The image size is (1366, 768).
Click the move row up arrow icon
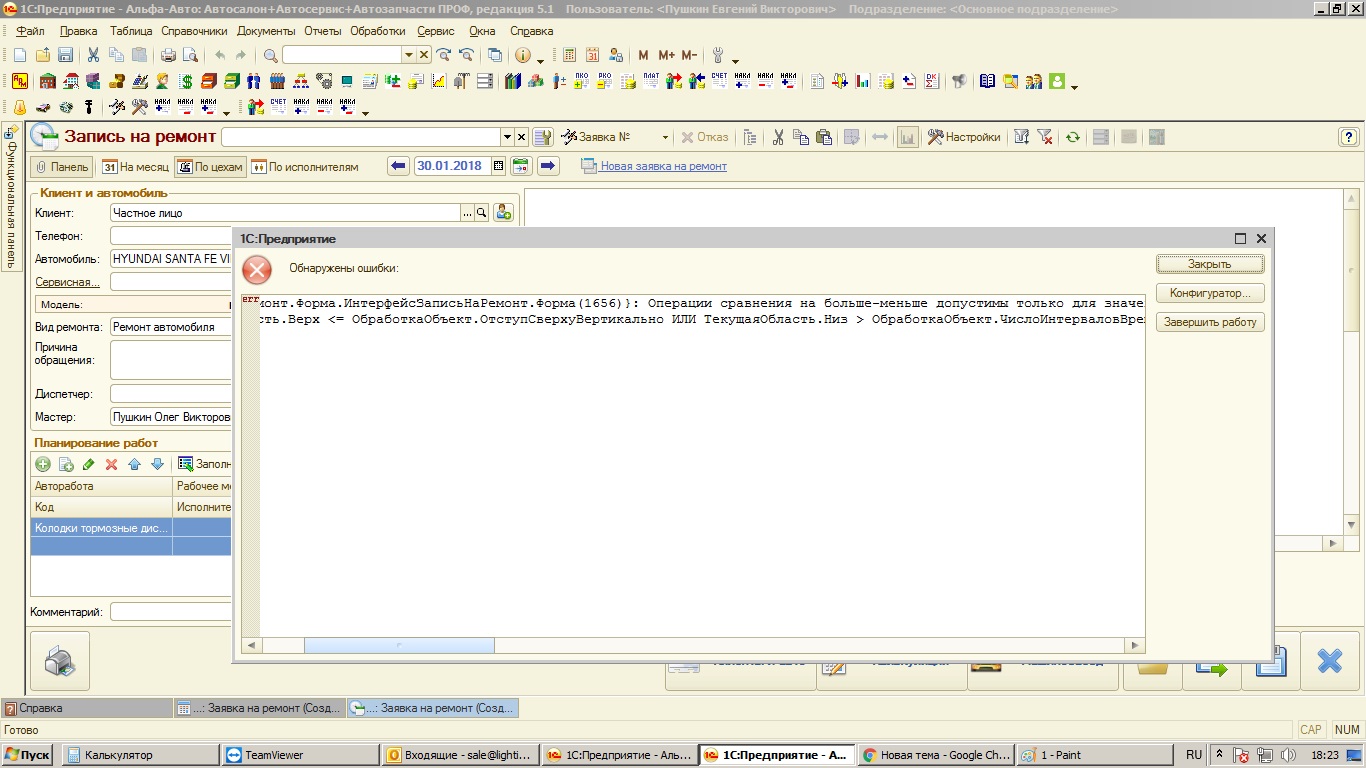click(134, 464)
